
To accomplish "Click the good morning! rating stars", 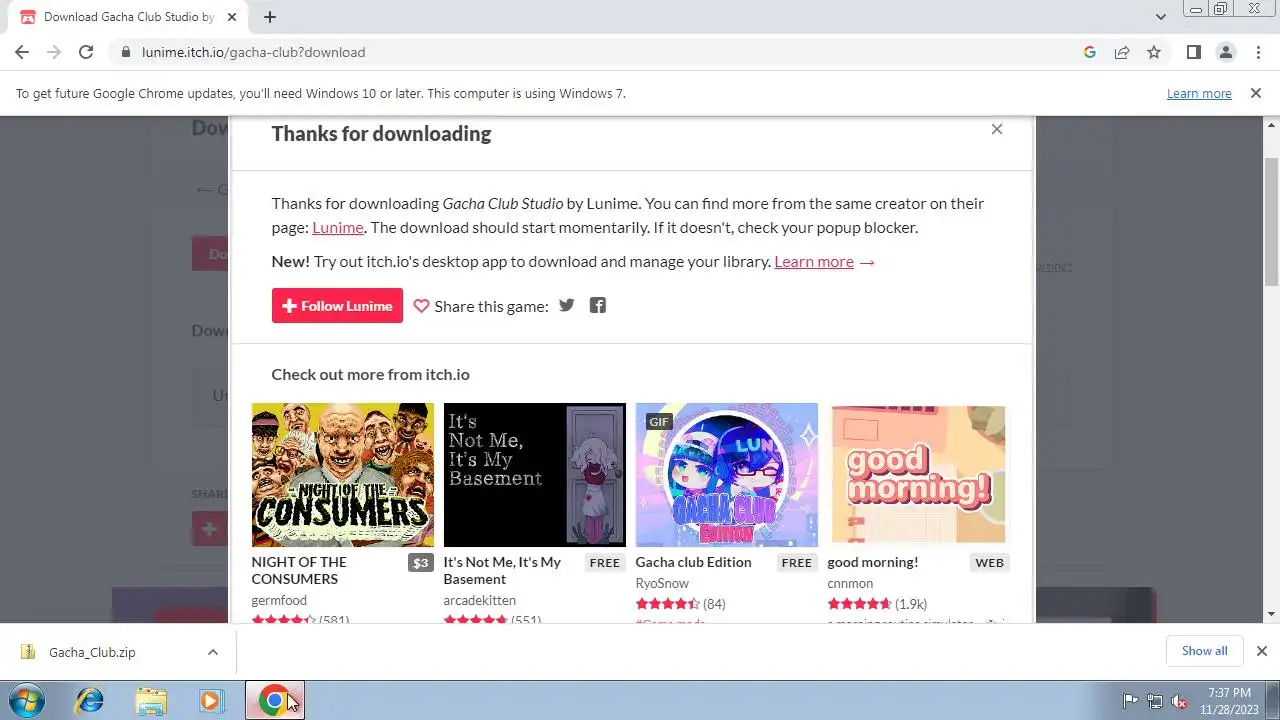I will click(859, 604).
